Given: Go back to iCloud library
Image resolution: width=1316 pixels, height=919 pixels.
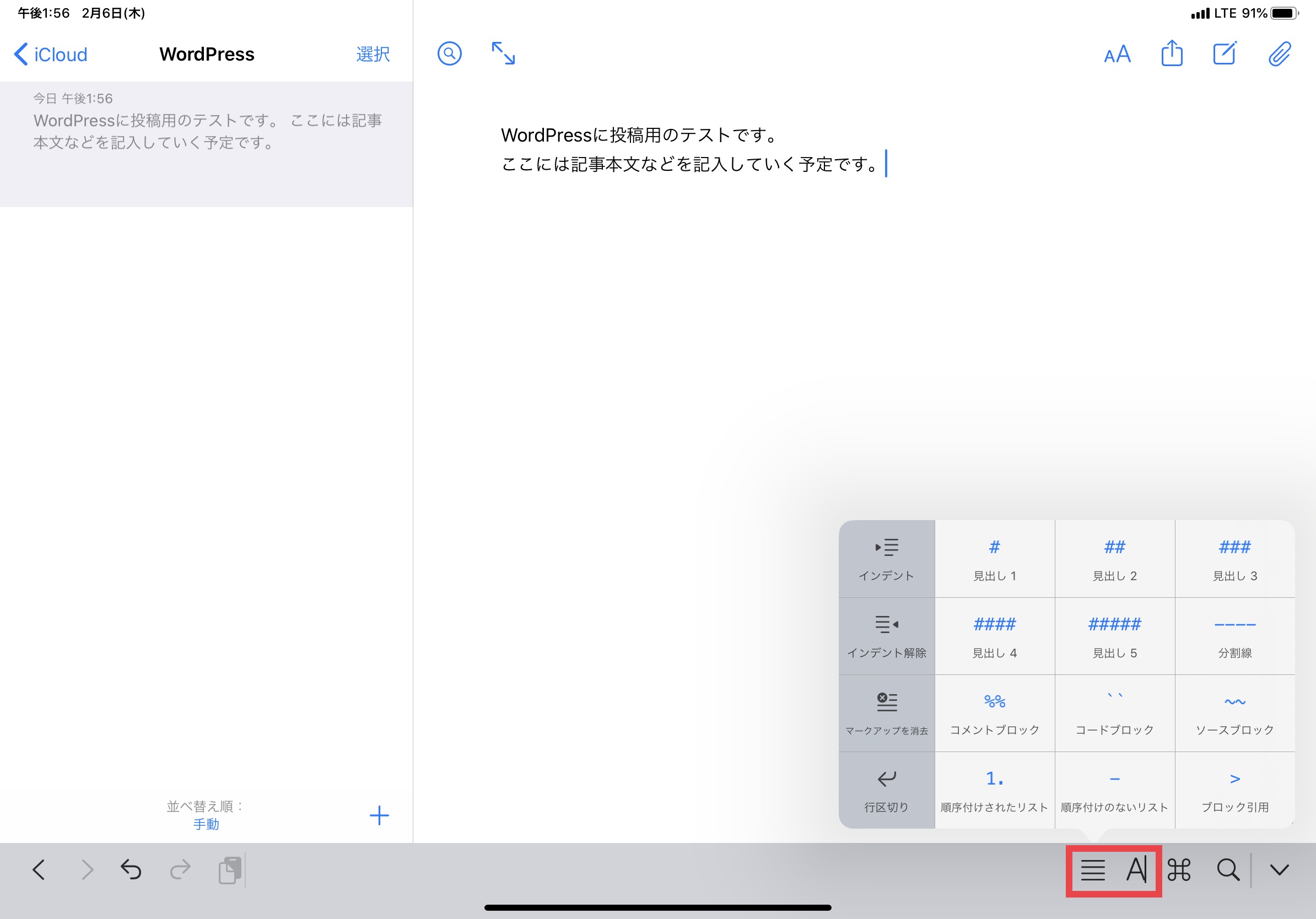Looking at the screenshot, I should 51,55.
